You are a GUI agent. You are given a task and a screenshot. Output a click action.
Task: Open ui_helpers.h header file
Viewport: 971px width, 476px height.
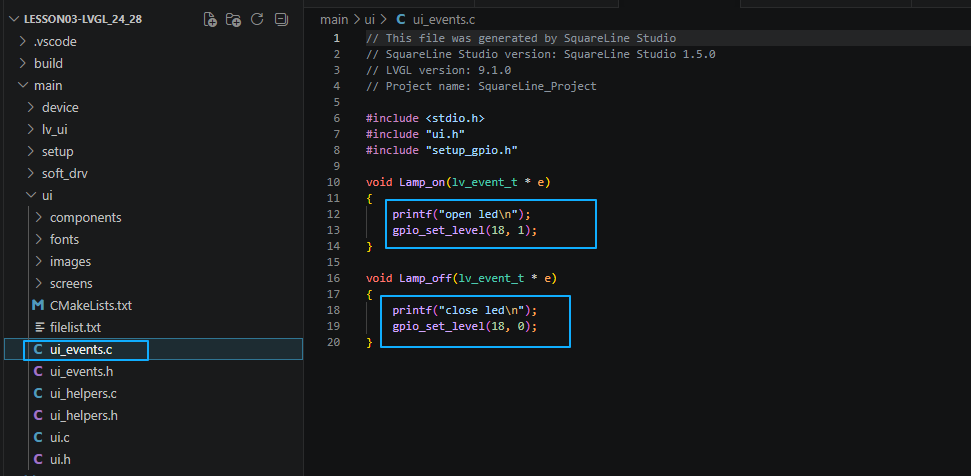(84, 415)
